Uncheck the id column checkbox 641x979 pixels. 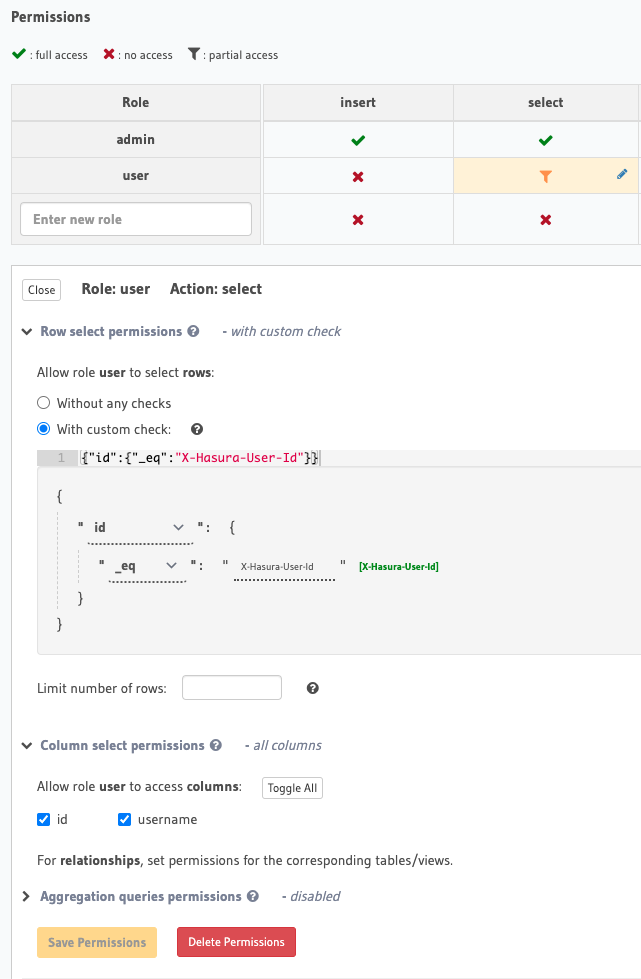coord(43,820)
